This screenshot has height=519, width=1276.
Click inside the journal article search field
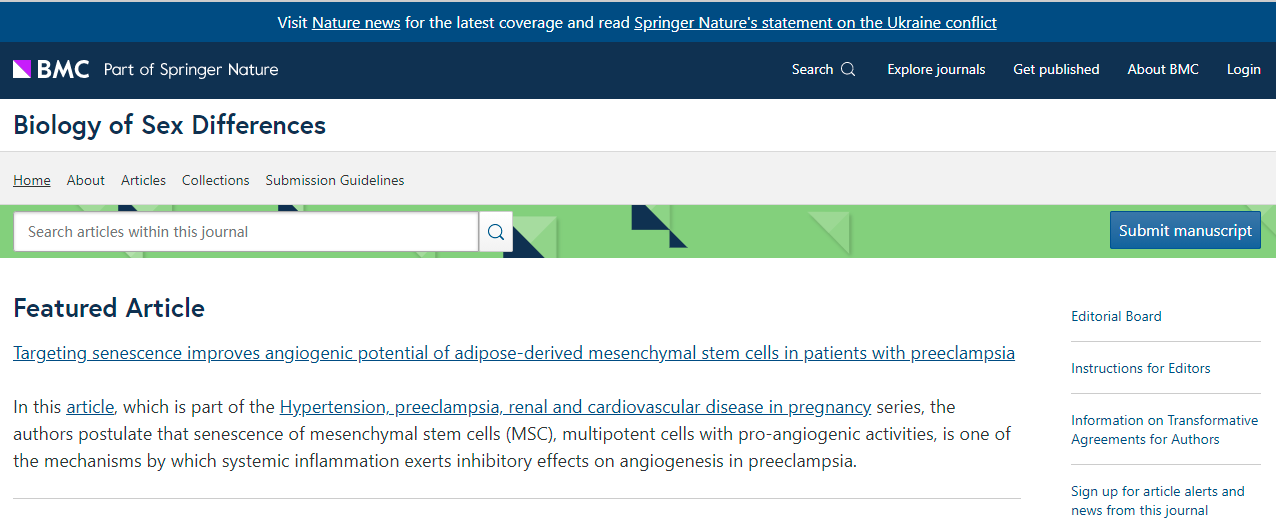[x=246, y=232]
